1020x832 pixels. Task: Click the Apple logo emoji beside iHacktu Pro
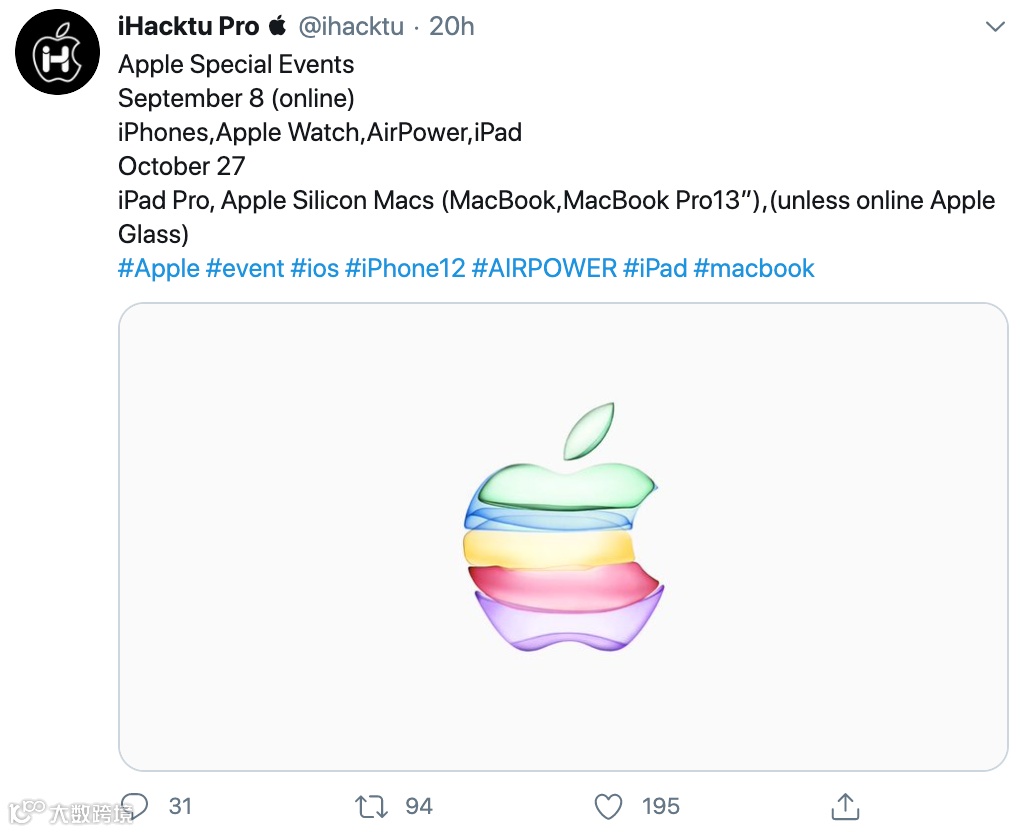pyautogui.click(x=277, y=25)
